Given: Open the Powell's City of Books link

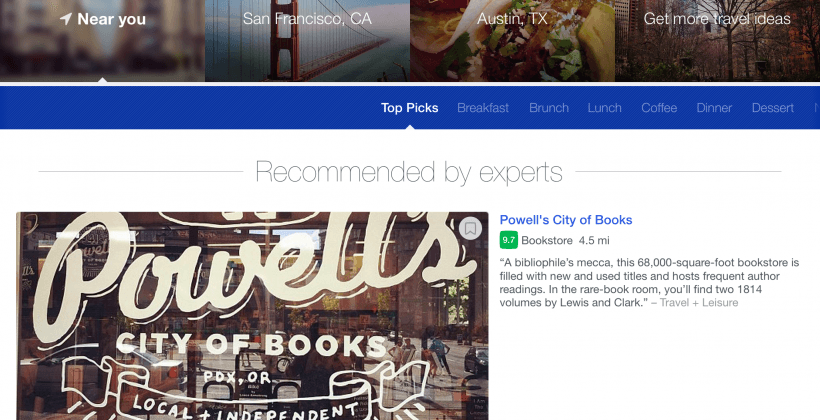Looking at the screenshot, I should point(566,220).
